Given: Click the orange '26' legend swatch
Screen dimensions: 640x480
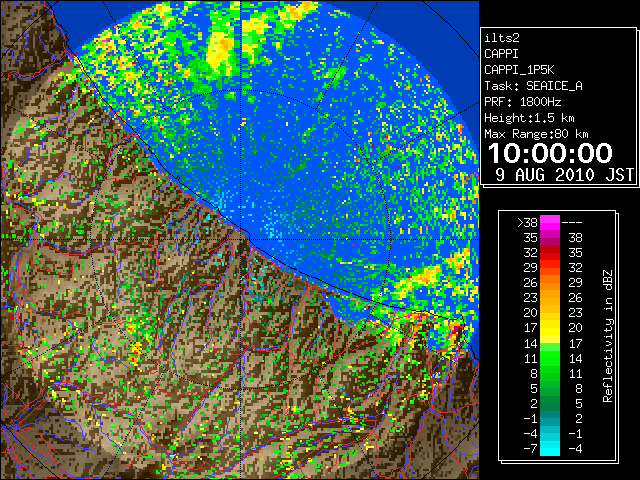Looking at the screenshot, I should (550, 282).
